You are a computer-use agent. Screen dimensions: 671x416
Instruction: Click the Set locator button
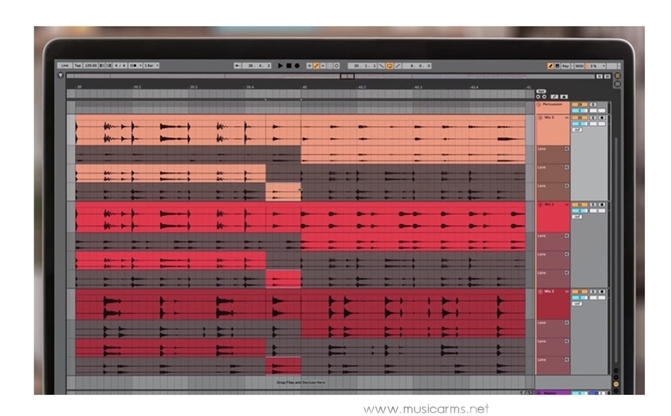tap(541, 91)
